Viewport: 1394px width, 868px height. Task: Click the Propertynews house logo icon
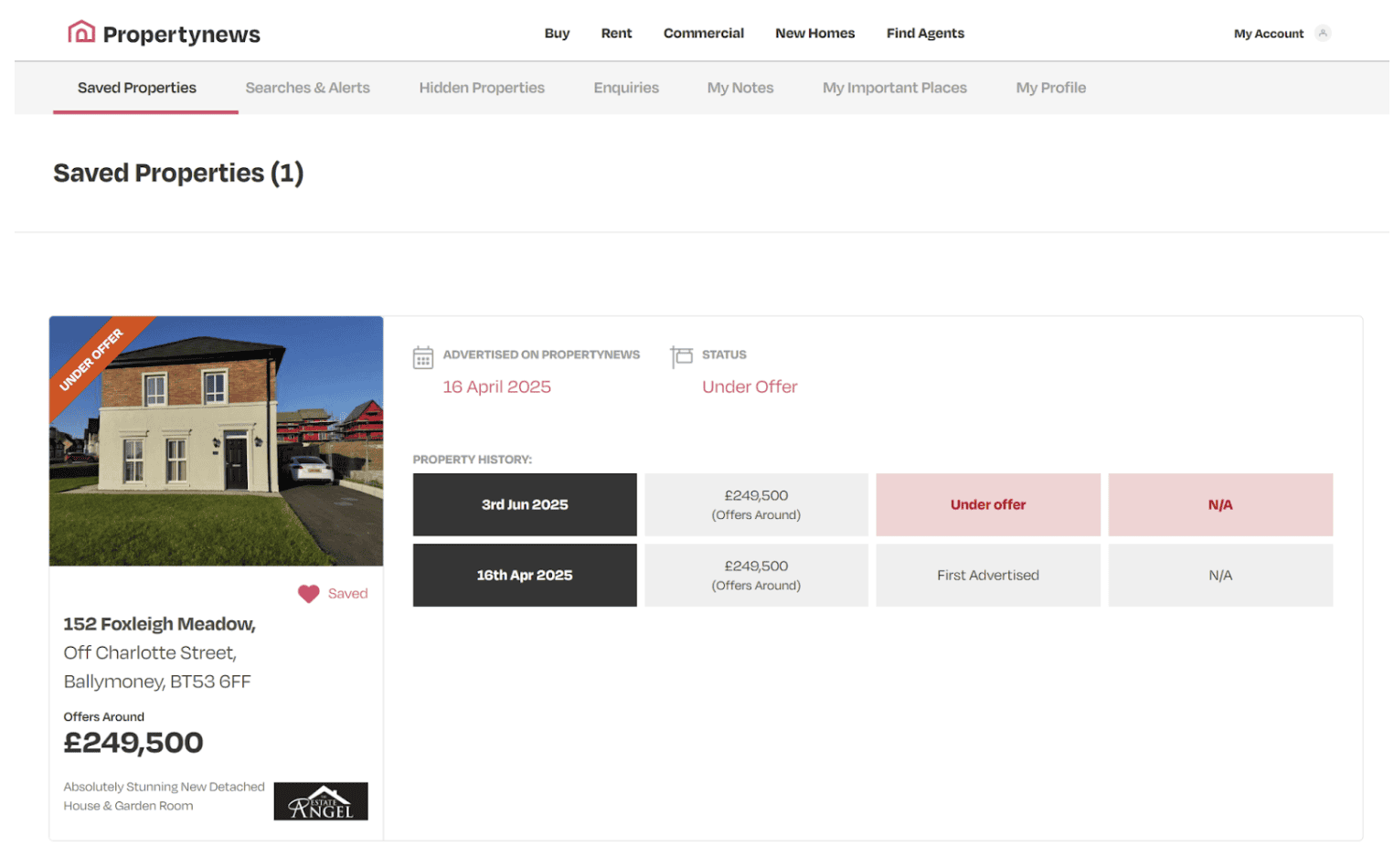tap(81, 32)
